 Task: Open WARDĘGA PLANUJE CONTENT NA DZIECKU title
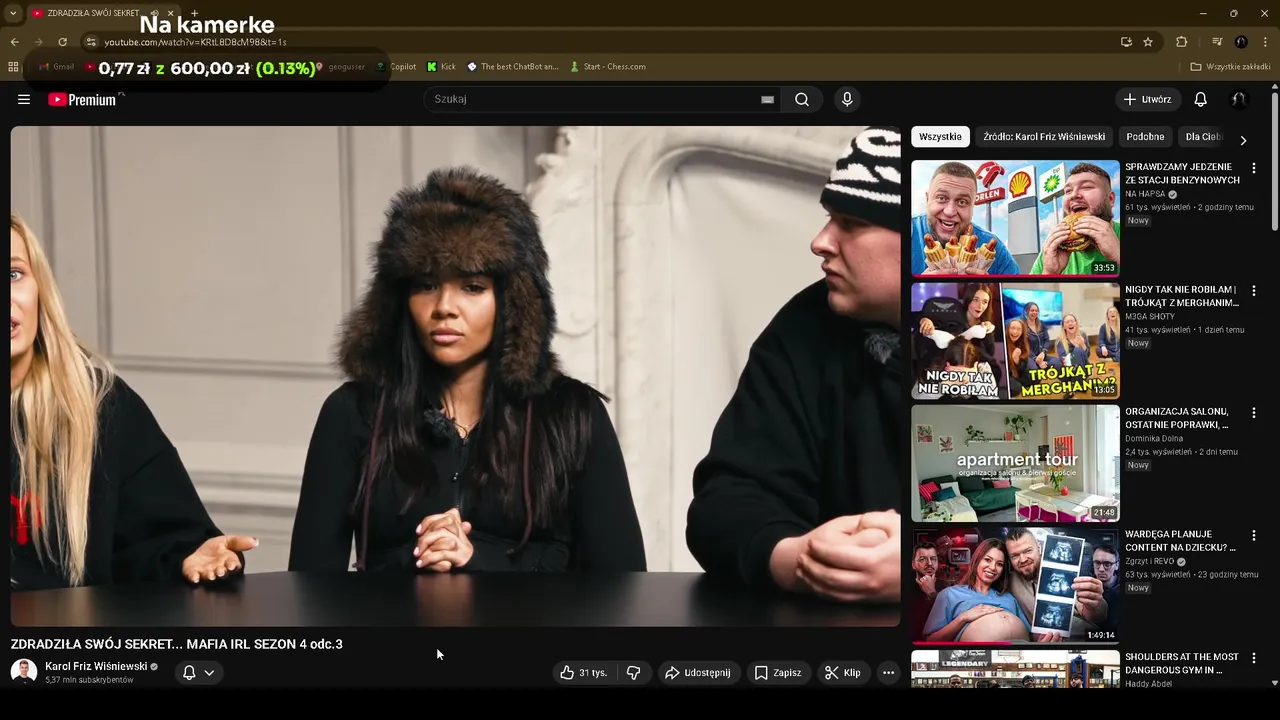(x=1181, y=541)
